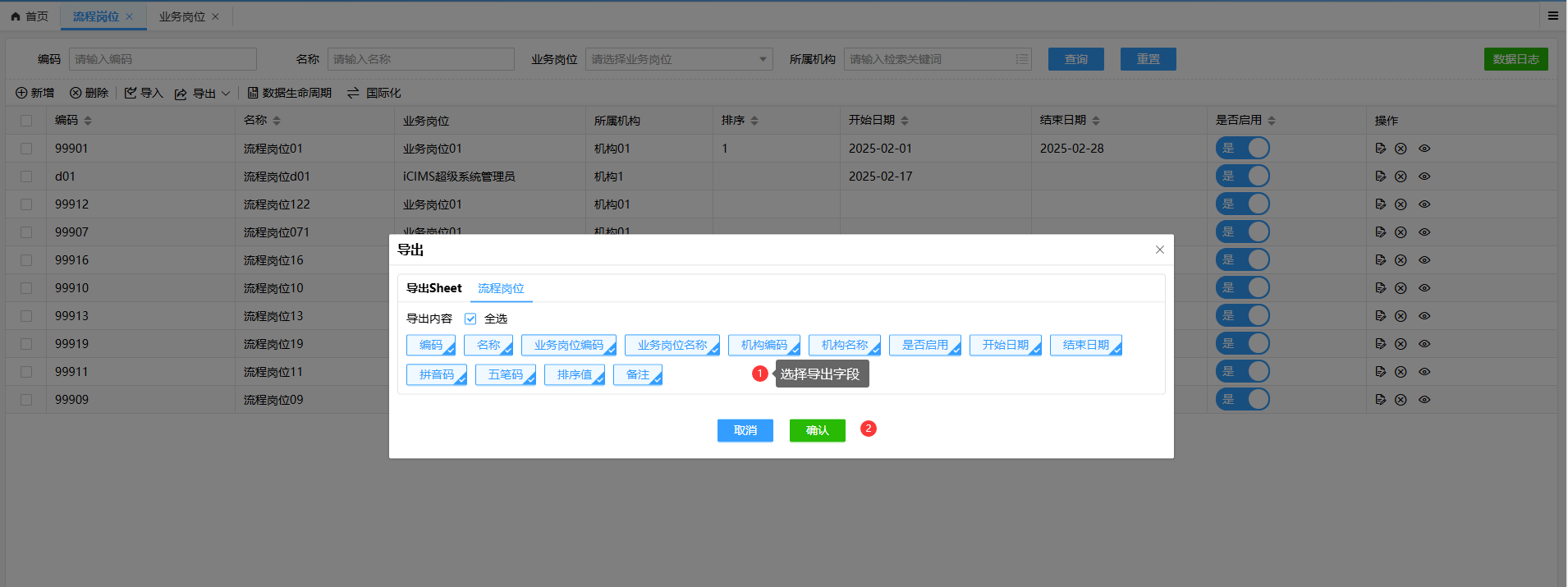
Task: Click the view eye icon for row 99912
Action: point(1424,204)
